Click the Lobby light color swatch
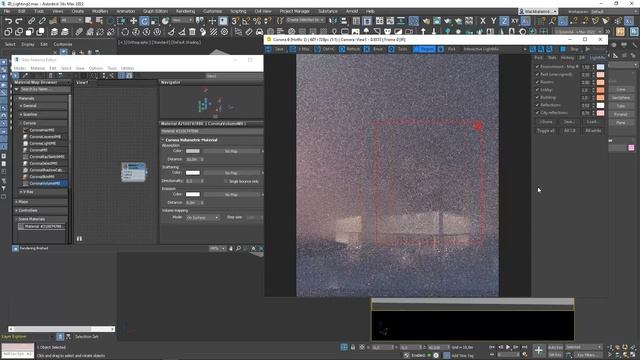Screen dimensions: 640x360 [600, 90]
